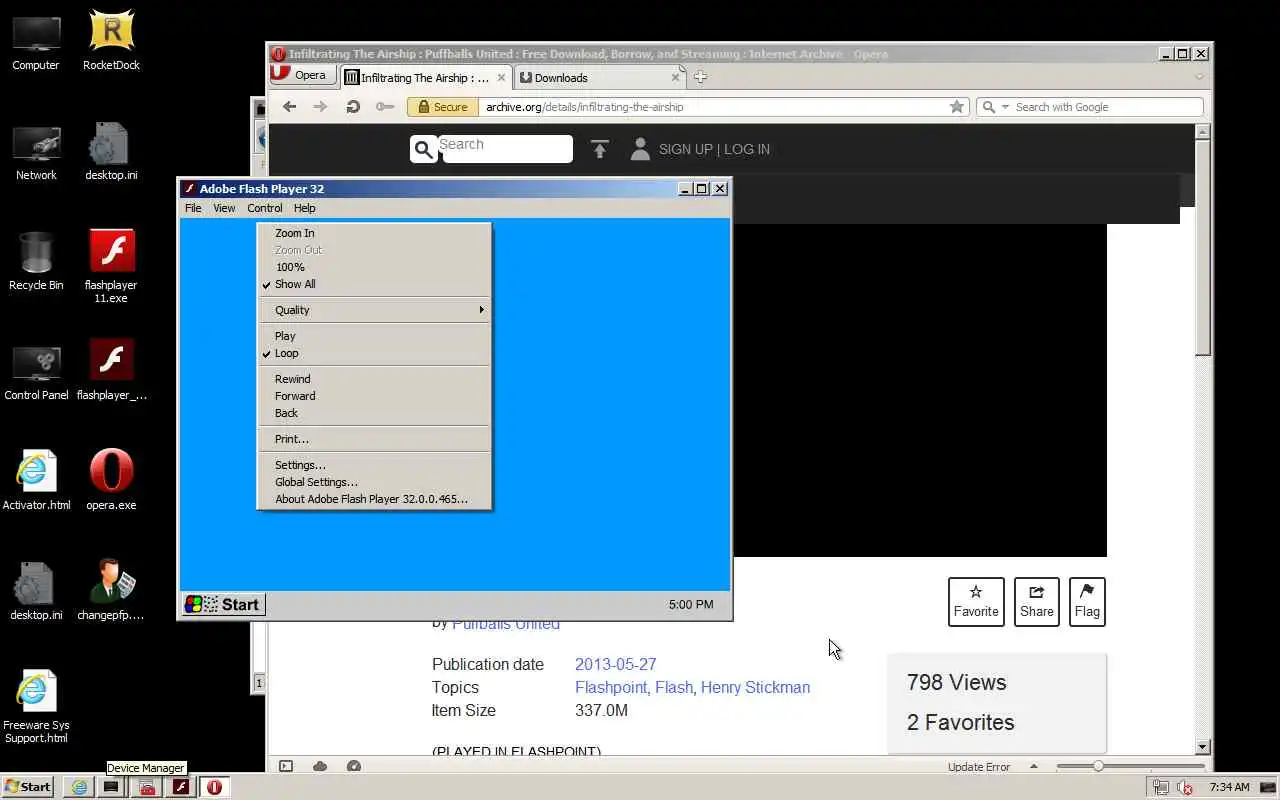Image resolution: width=1280 pixels, height=800 pixels.
Task: Open About Adobe Flash Player 32.0.0.465
Action: tap(373, 499)
